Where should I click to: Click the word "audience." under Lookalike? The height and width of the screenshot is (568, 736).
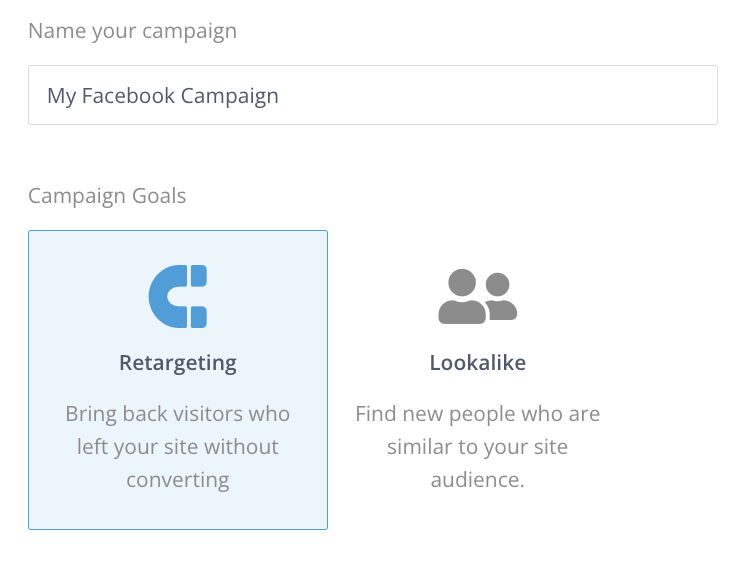[x=477, y=479]
